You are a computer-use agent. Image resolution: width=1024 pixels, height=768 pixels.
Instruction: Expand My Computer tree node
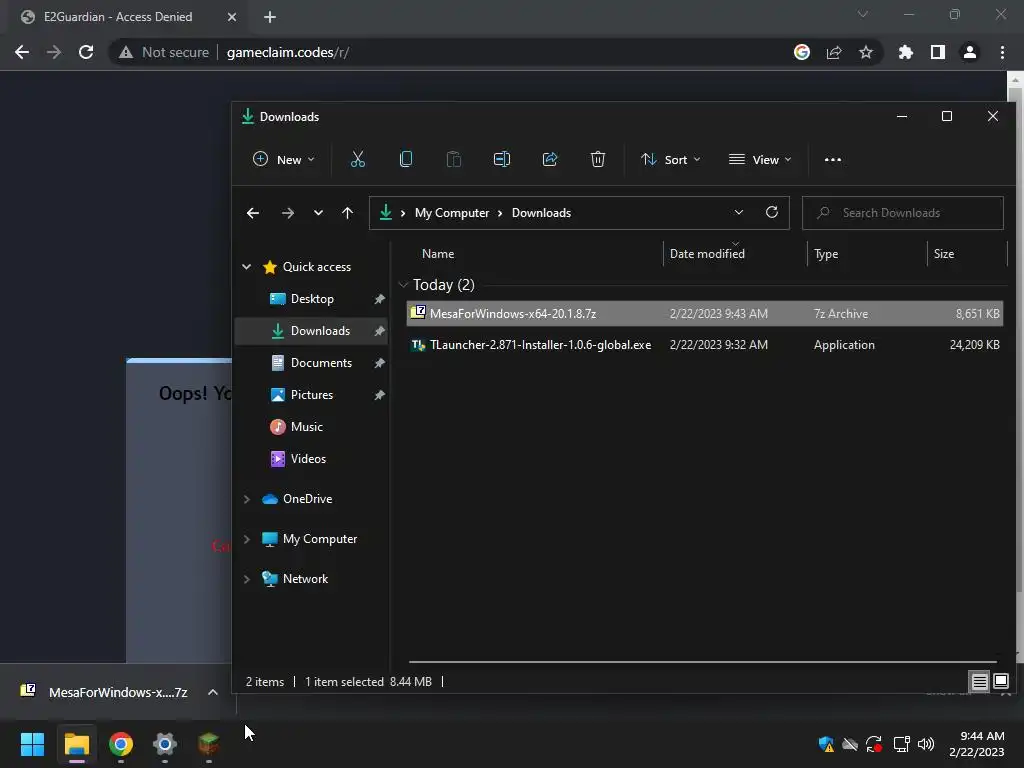(247, 539)
